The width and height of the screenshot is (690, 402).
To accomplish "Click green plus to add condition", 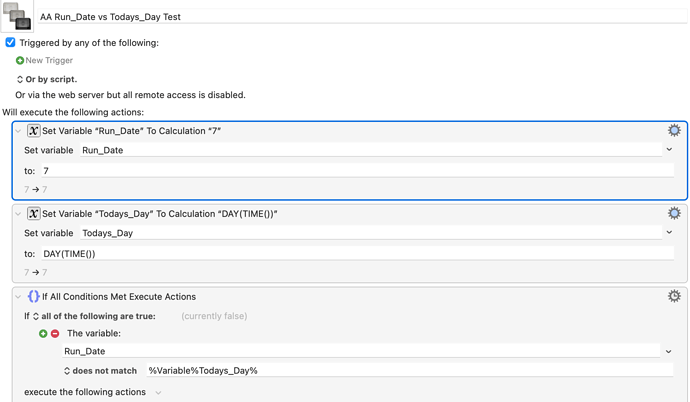I will point(43,333).
